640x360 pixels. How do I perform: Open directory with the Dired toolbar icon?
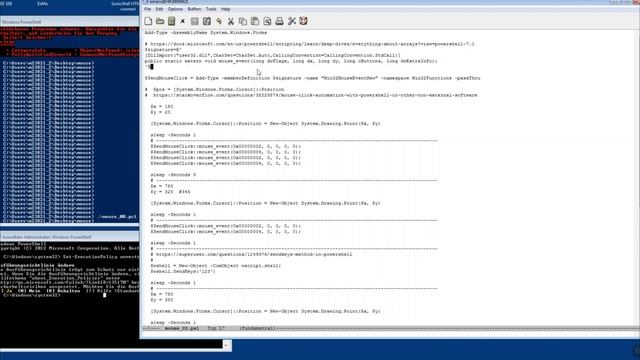[x=171, y=21]
